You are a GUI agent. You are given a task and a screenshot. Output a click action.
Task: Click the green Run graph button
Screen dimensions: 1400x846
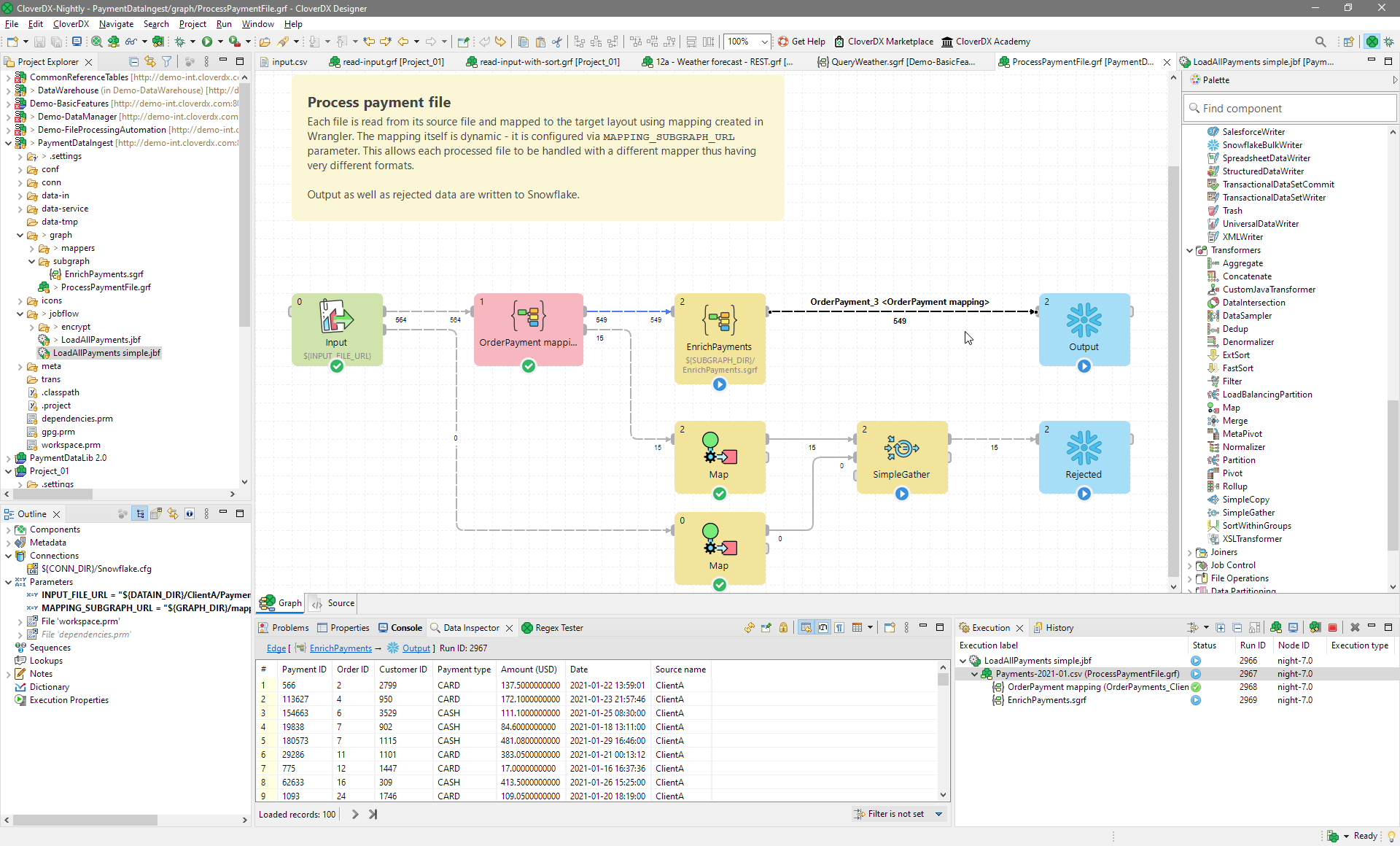click(x=207, y=42)
